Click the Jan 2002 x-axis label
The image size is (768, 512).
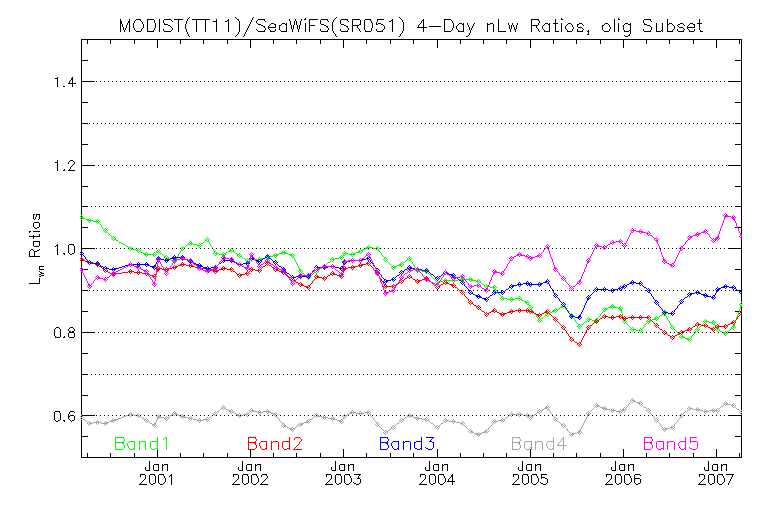click(250, 473)
